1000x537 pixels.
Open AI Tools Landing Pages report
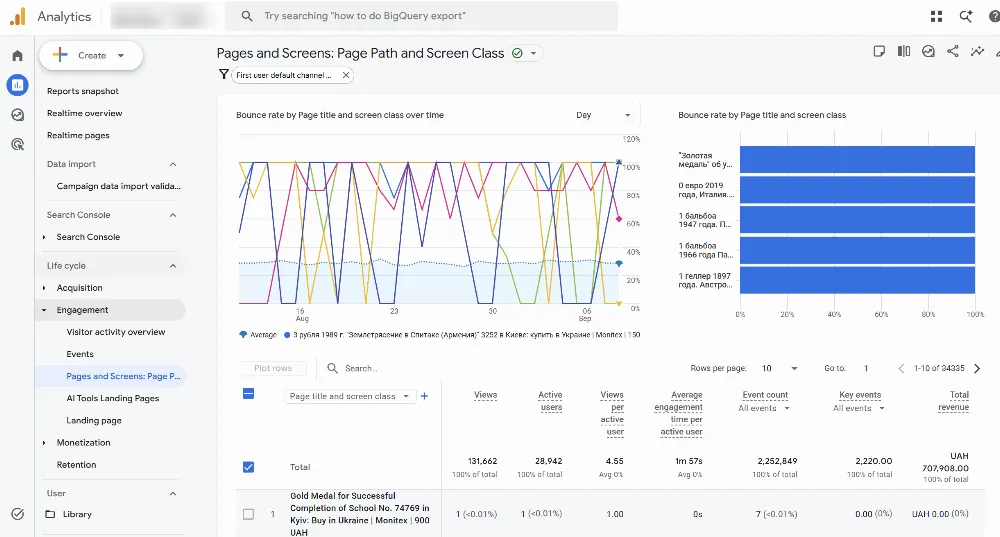point(113,398)
